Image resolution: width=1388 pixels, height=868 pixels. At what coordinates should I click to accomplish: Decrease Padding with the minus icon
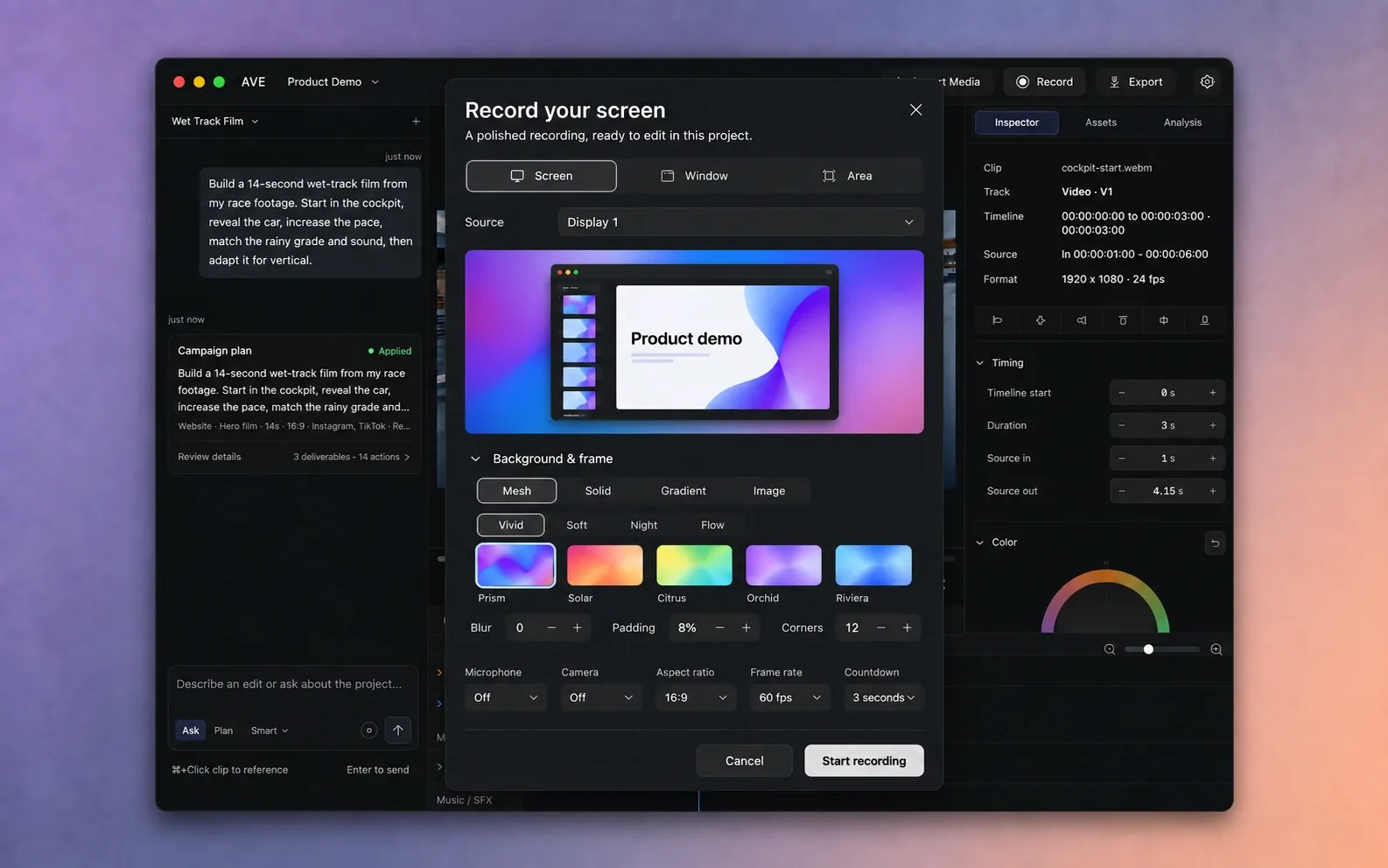tap(720, 627)
